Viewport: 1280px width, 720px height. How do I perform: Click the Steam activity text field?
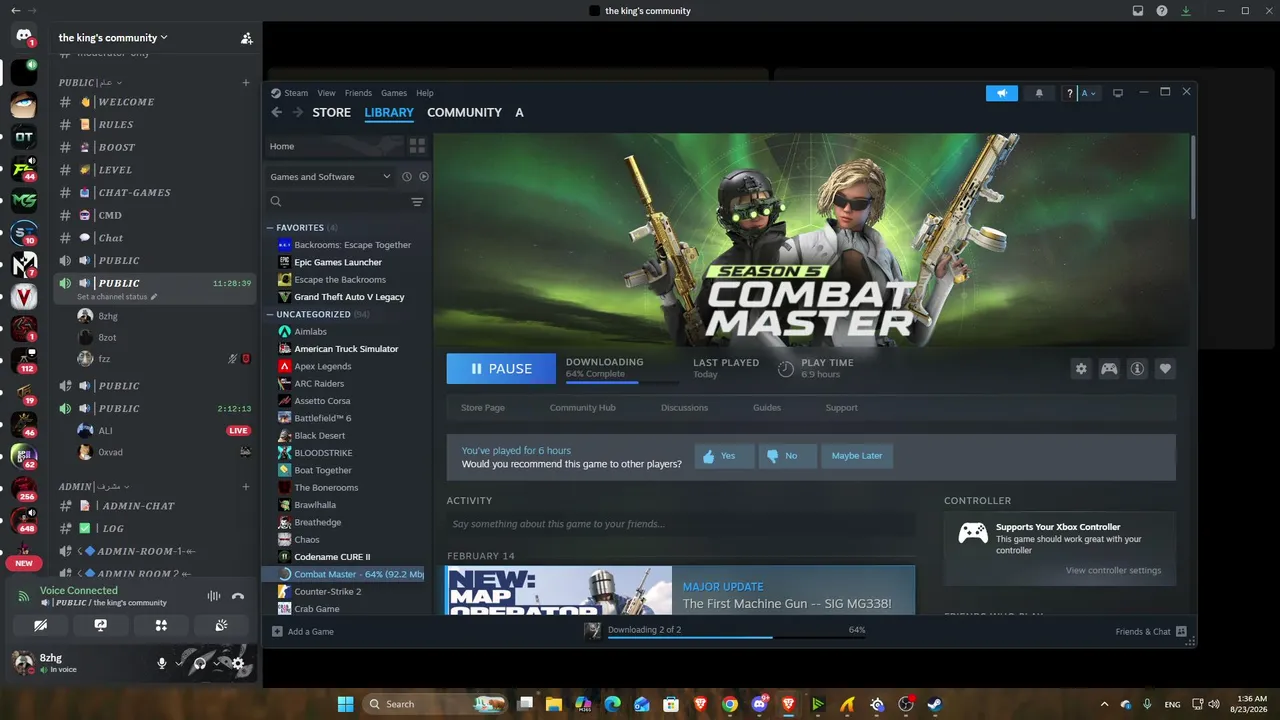680,524
